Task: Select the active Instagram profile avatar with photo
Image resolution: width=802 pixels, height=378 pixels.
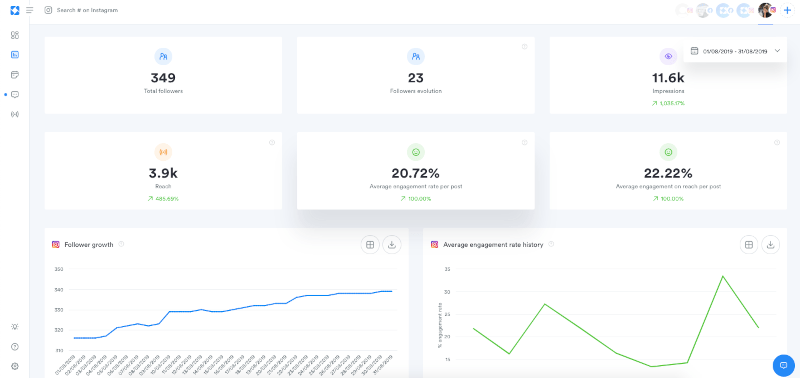Action: tap(766, 10)
